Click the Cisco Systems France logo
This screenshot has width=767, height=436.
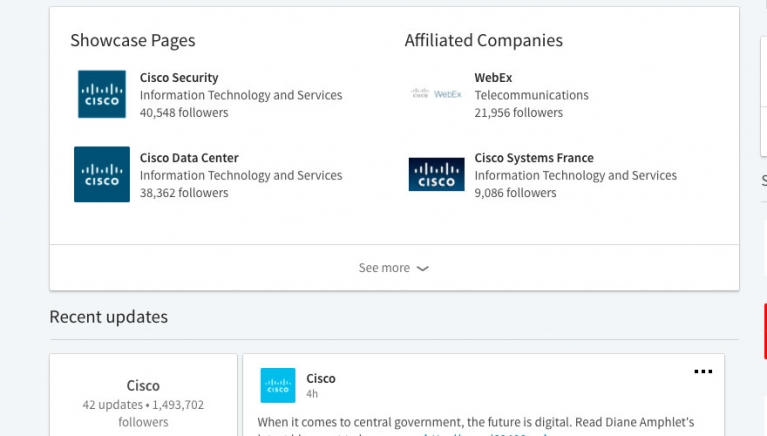click(x=437, y=174)
